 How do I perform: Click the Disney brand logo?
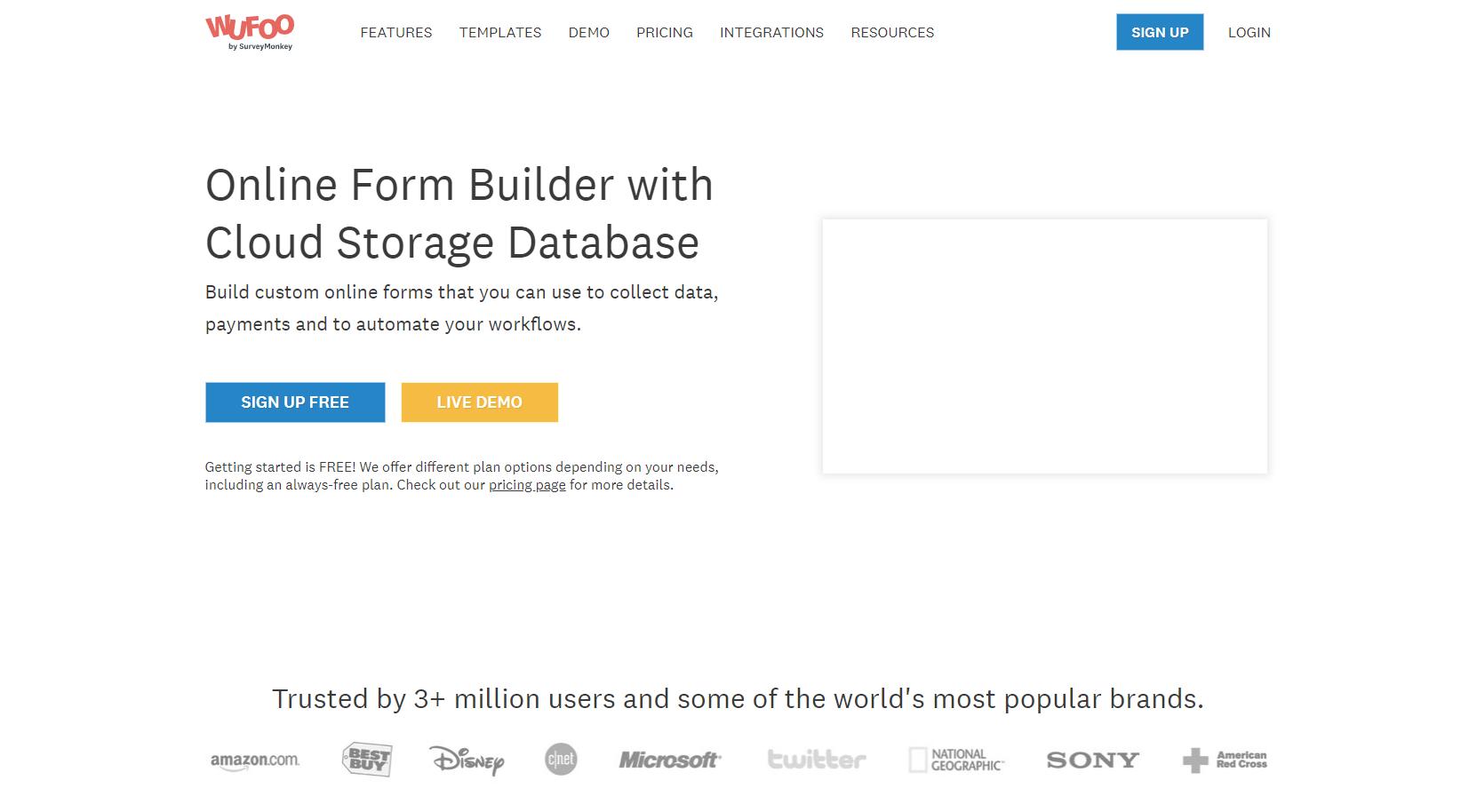tap(467, 760)
